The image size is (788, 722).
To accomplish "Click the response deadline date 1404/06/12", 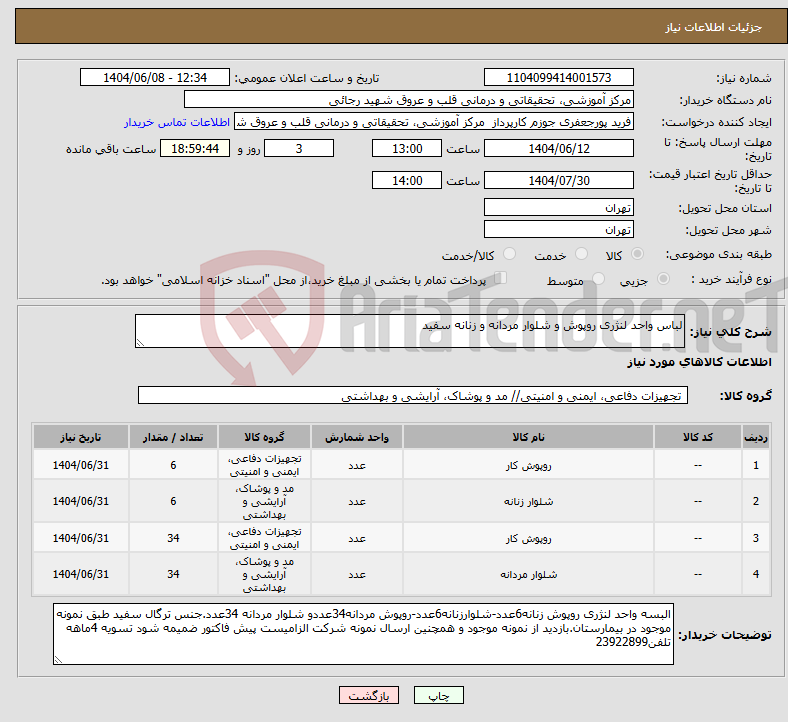I will point(559,148).
